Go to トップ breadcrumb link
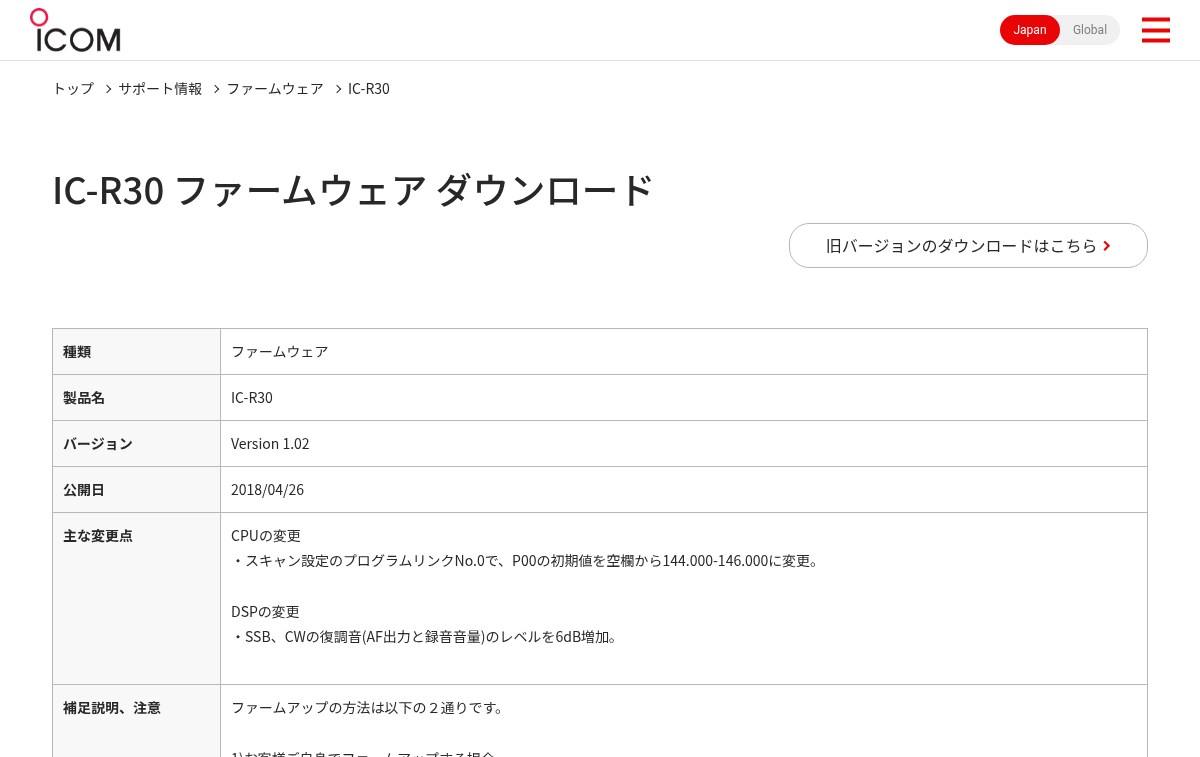Screen dimensions: 1200x757 (73, 88)
